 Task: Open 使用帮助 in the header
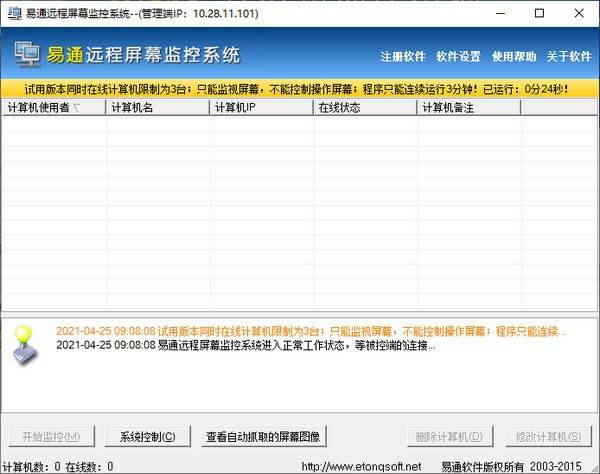[x=514, y=57]
